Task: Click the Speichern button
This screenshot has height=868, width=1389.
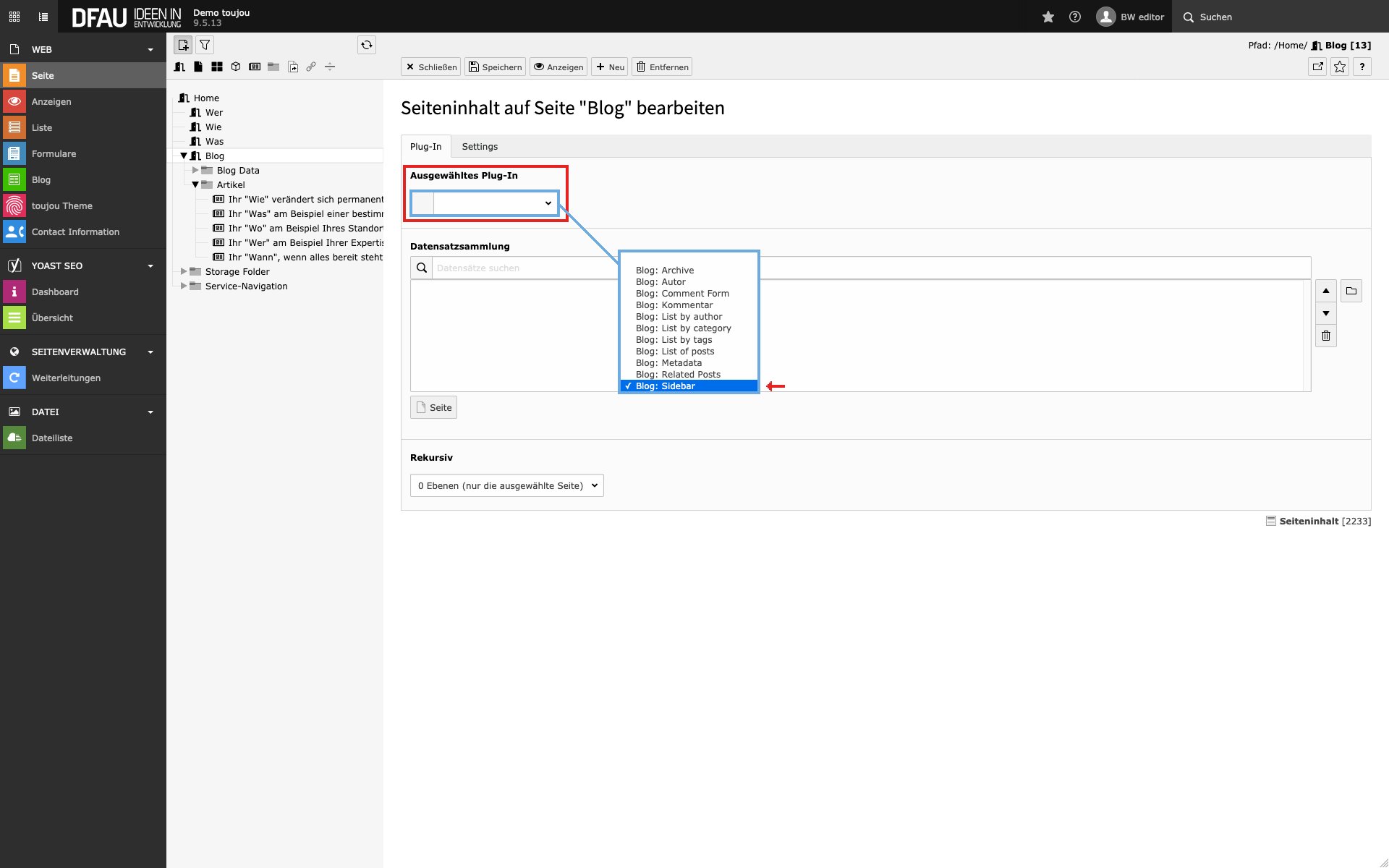Action: pyautogui.click(x=495, y=67)
